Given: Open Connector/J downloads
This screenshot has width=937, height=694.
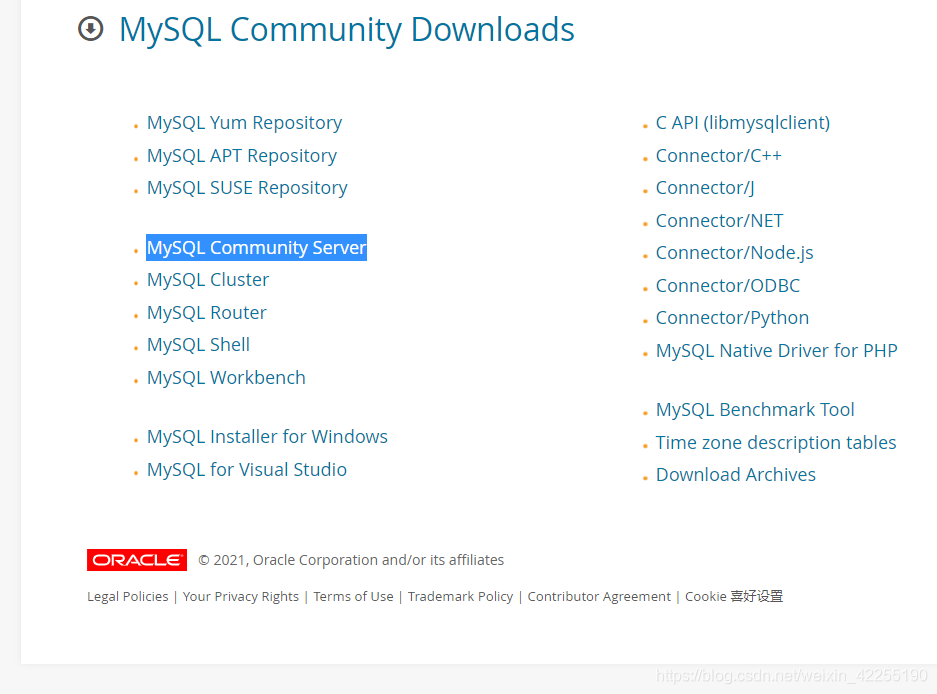Looking at the screenshot, I should [705, 188].
